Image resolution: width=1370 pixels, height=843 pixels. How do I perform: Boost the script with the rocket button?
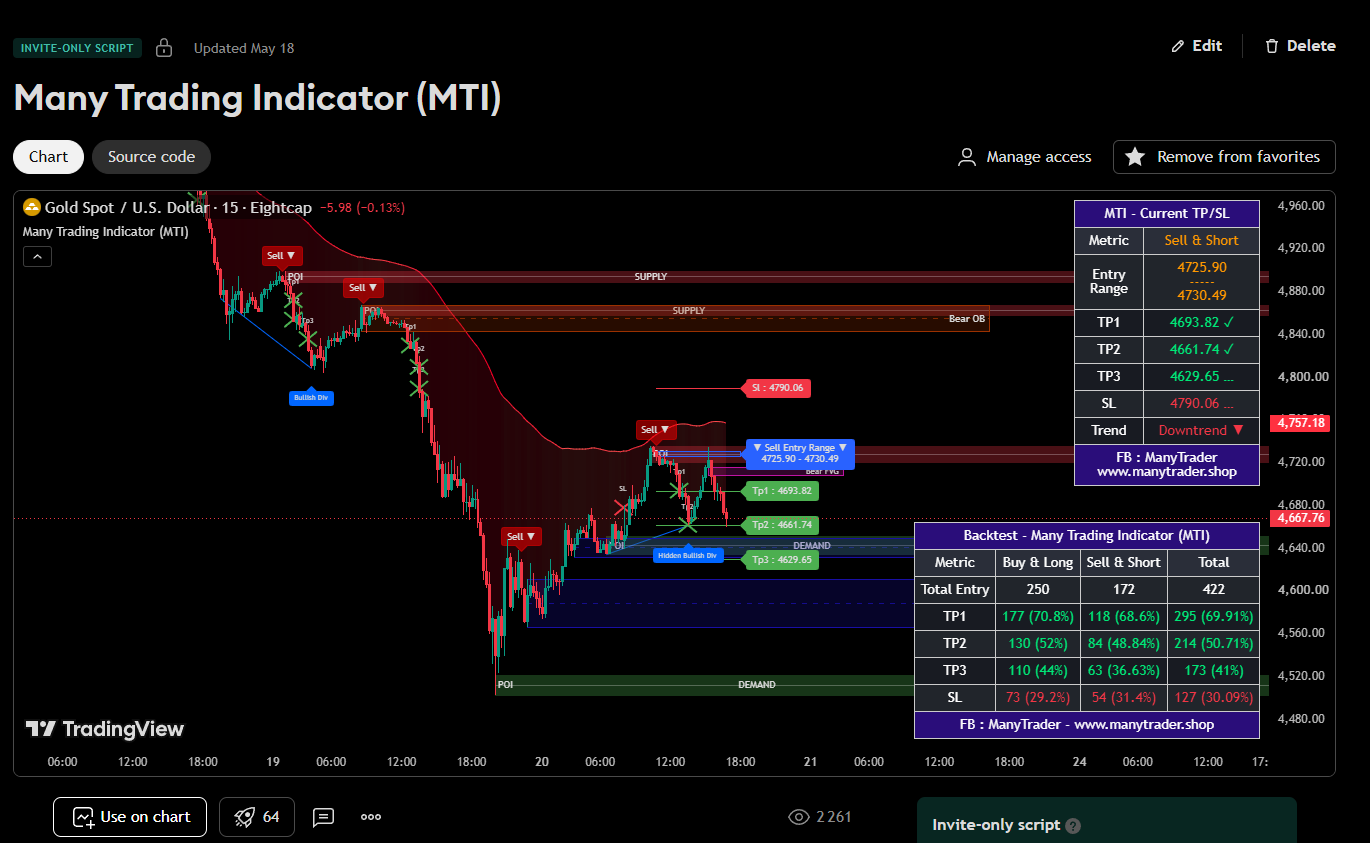point(257,817)
